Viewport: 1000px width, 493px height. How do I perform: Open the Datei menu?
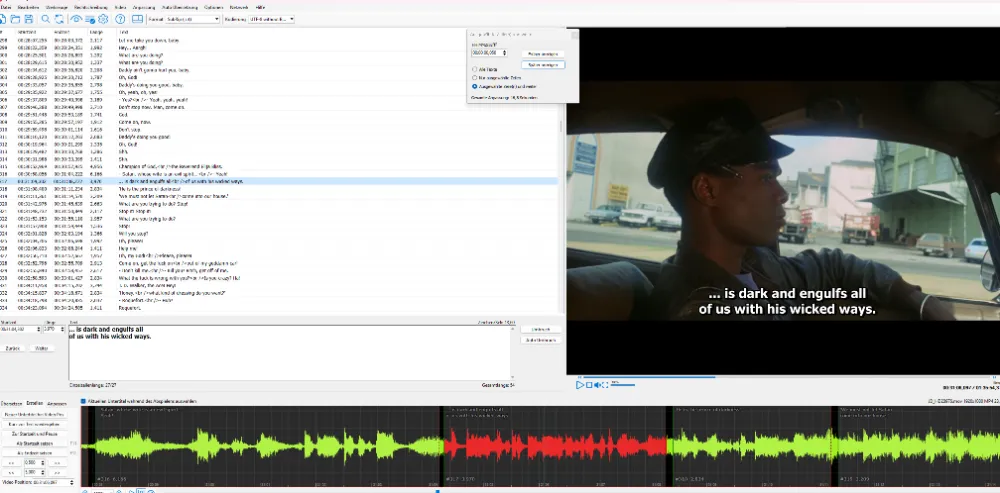click(6, 6)
